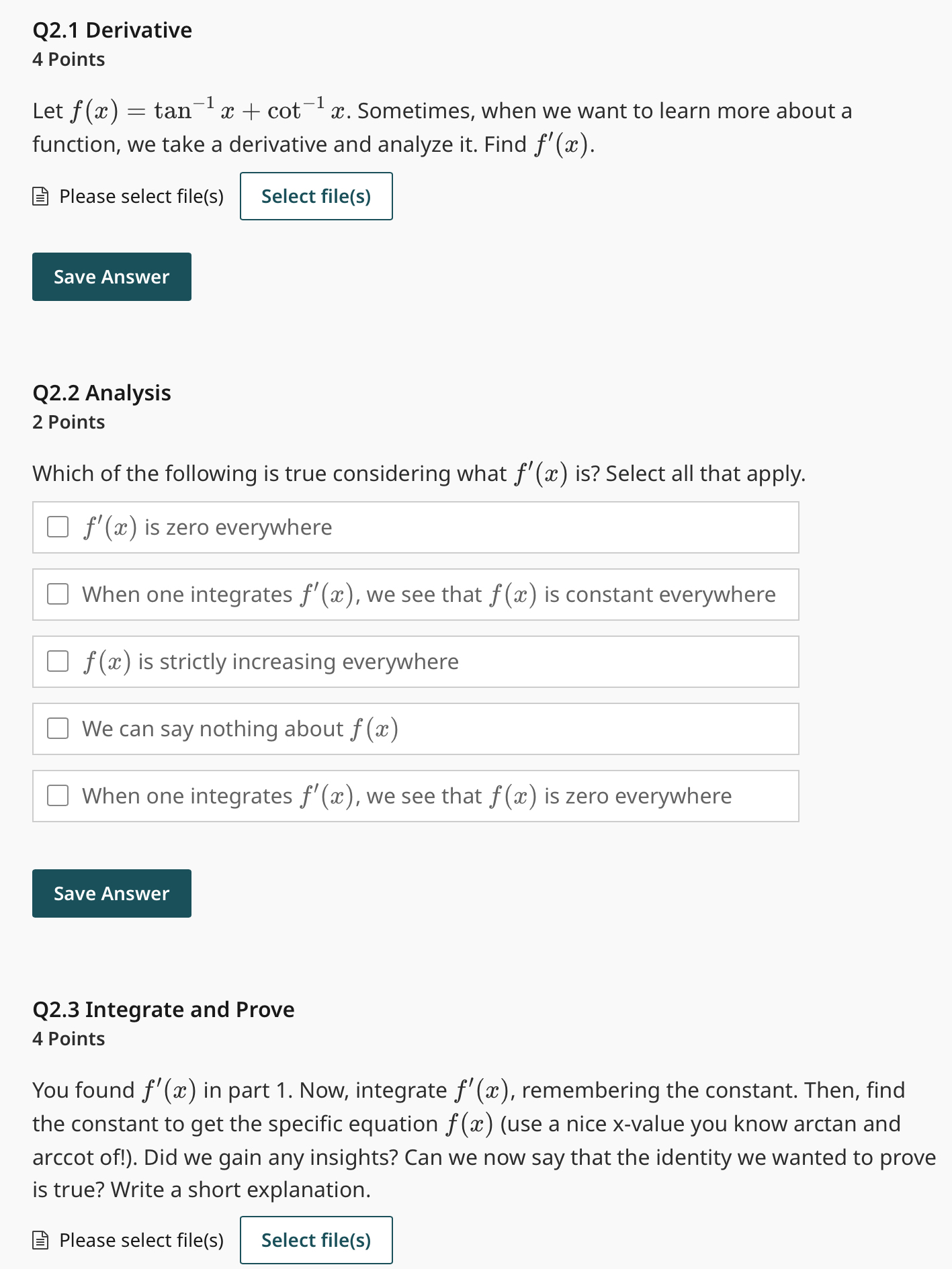Image resolution: width=952 pixels, height=1269 pixels.
Task: Check "f(x) is strictly increasing everywhere"
Action: [x=58, y=661]
